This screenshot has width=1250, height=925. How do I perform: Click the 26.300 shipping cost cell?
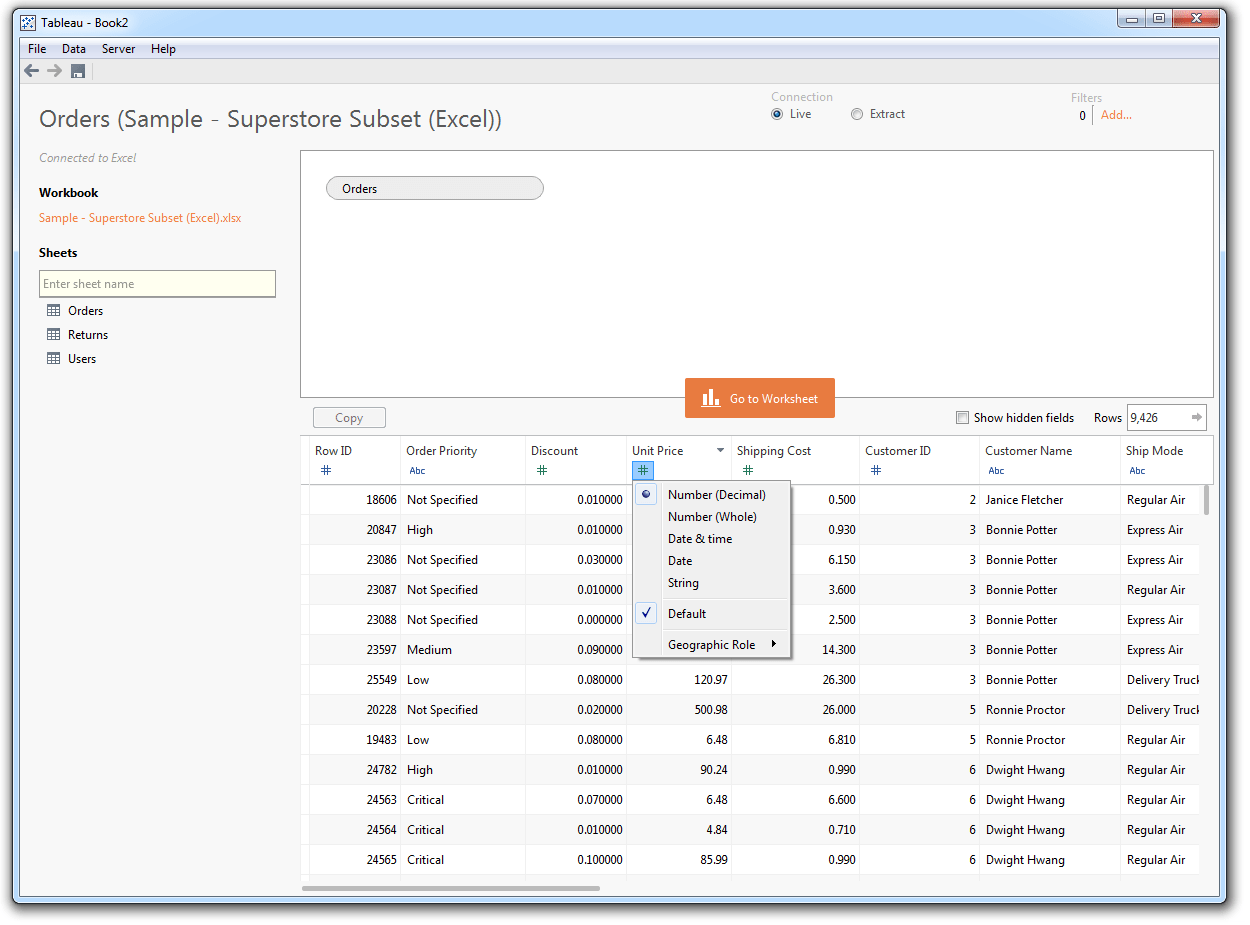tap(795, 679)
